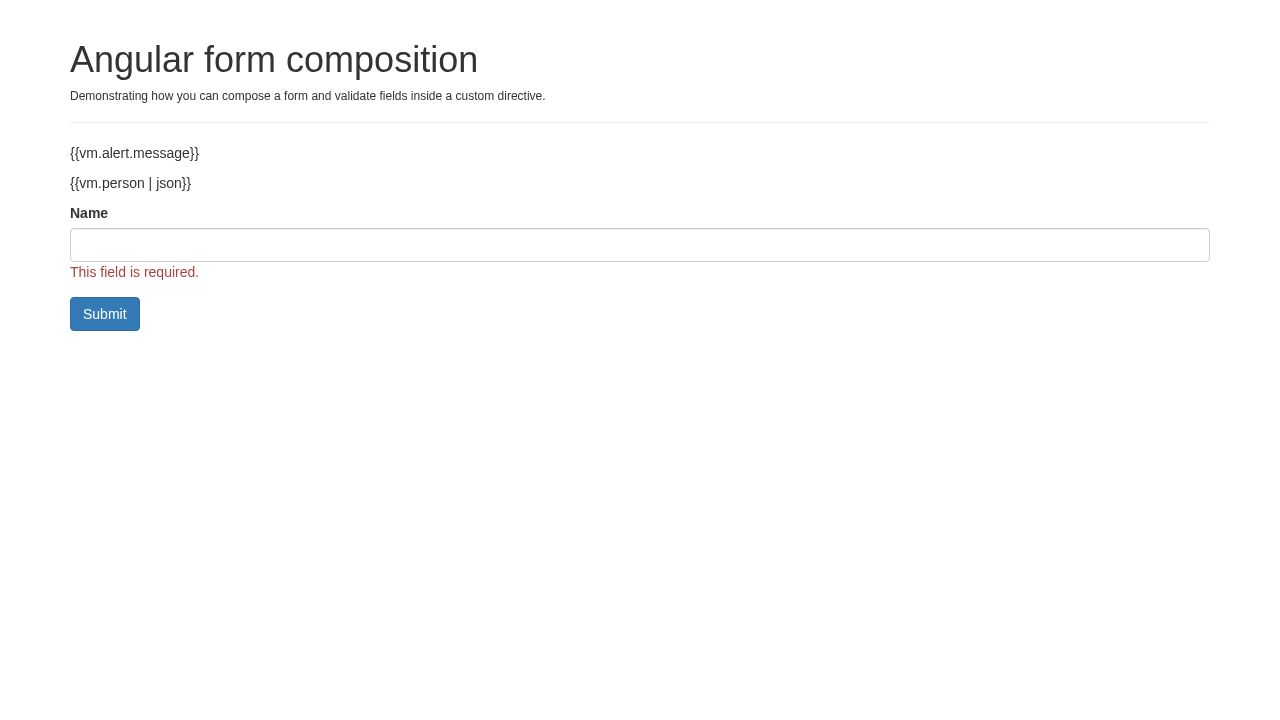Click the title text 'form composition'

point(340,59)
